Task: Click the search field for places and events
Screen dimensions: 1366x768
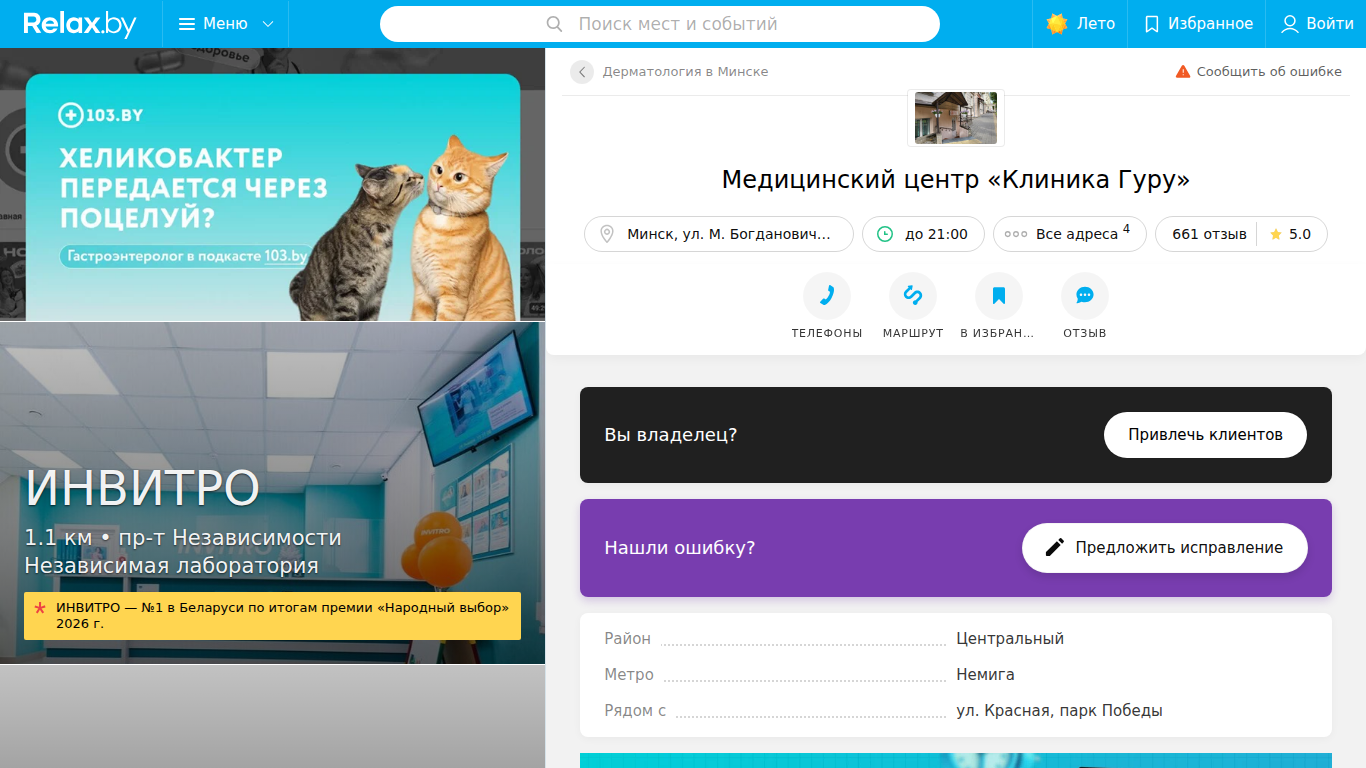Action: coord(660,24)
